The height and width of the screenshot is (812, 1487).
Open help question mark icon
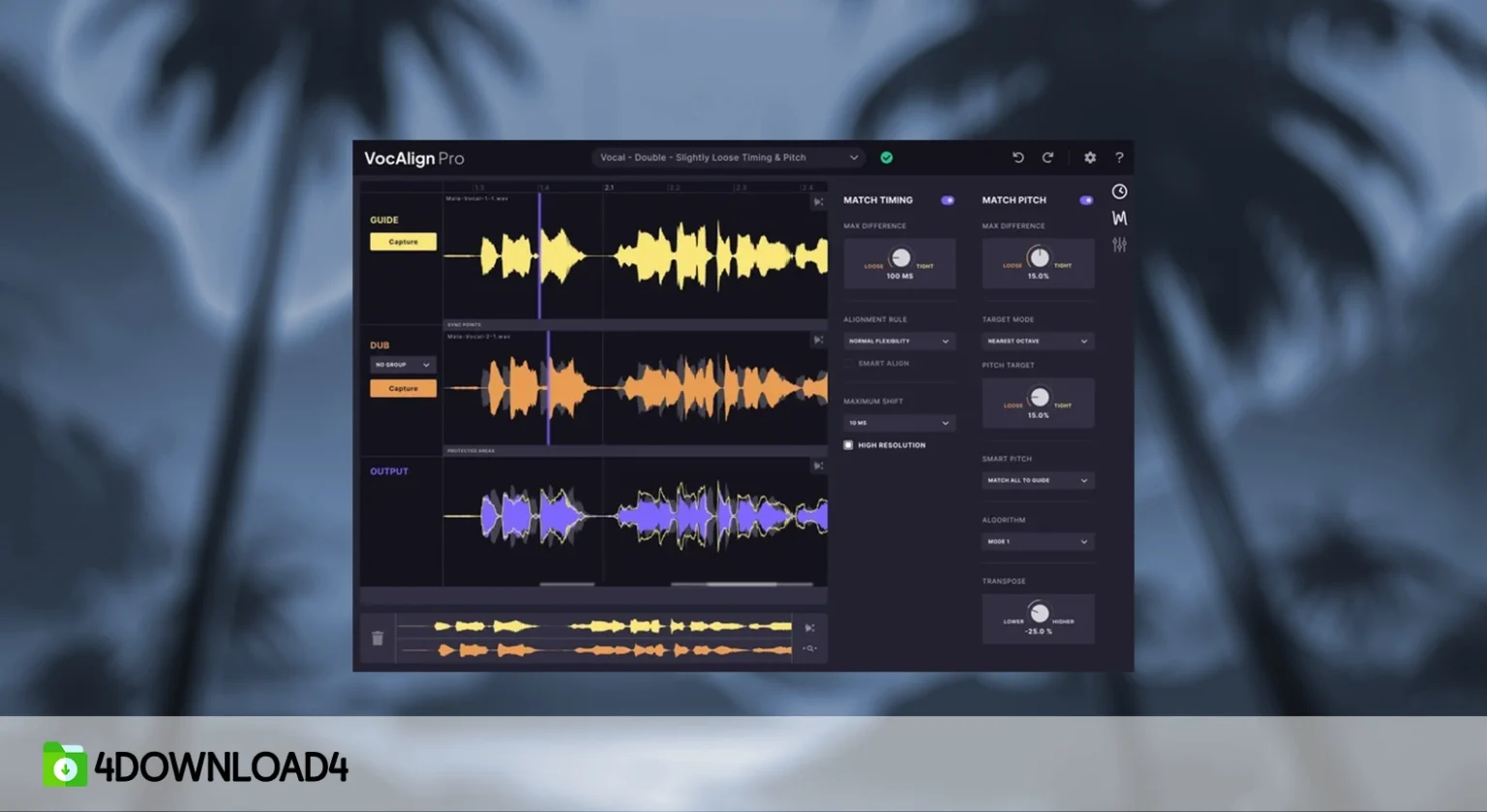coord(1119,158)
